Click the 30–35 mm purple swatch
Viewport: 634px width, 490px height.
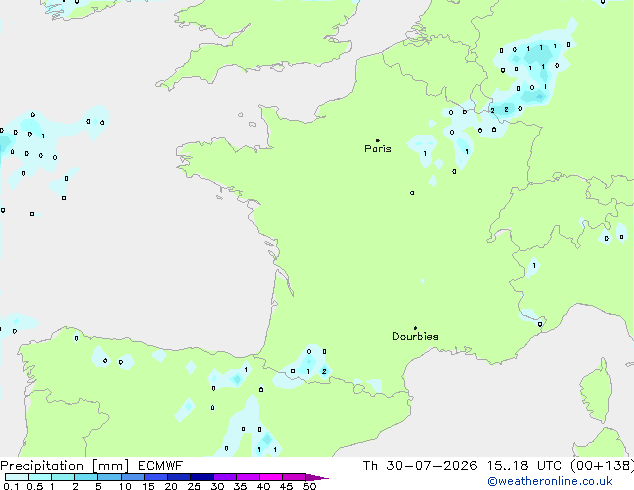(x=225, y=477)
